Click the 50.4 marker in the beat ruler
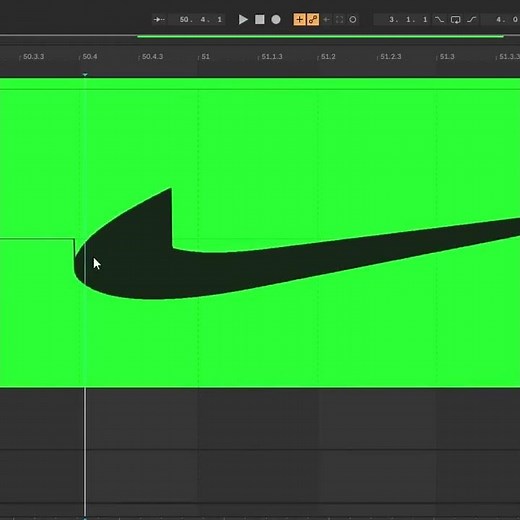The image size is (520, 520). pyautogui.click(x=89, y=57)
